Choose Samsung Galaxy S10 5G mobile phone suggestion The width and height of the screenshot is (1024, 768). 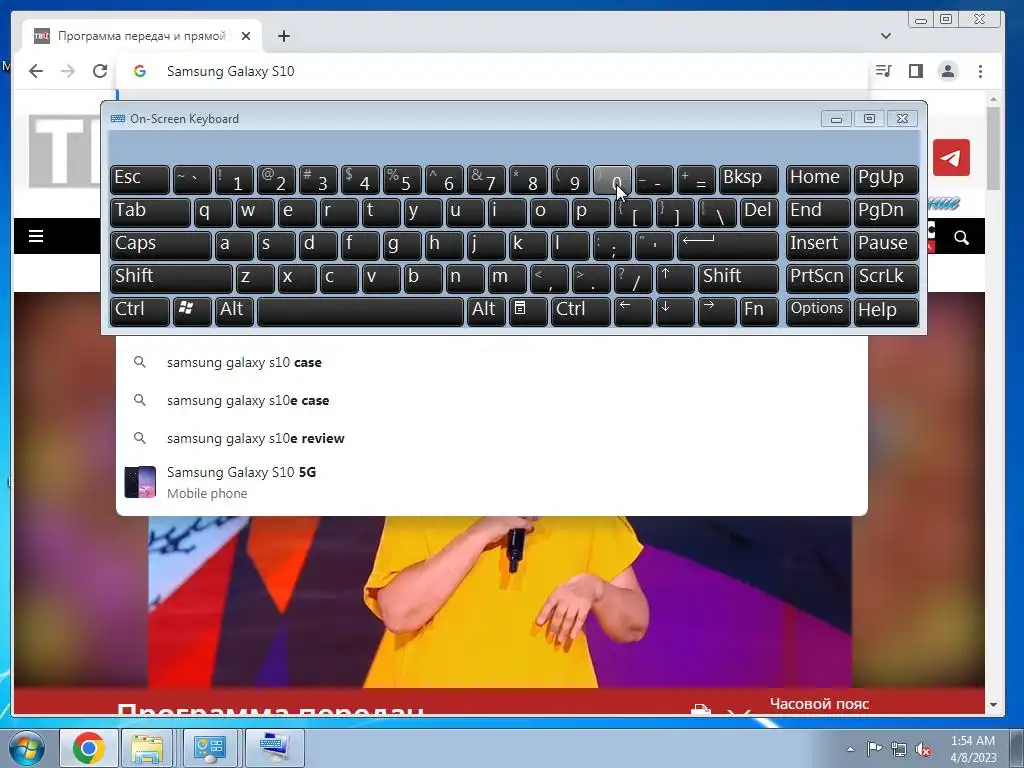tap(492, 482)
